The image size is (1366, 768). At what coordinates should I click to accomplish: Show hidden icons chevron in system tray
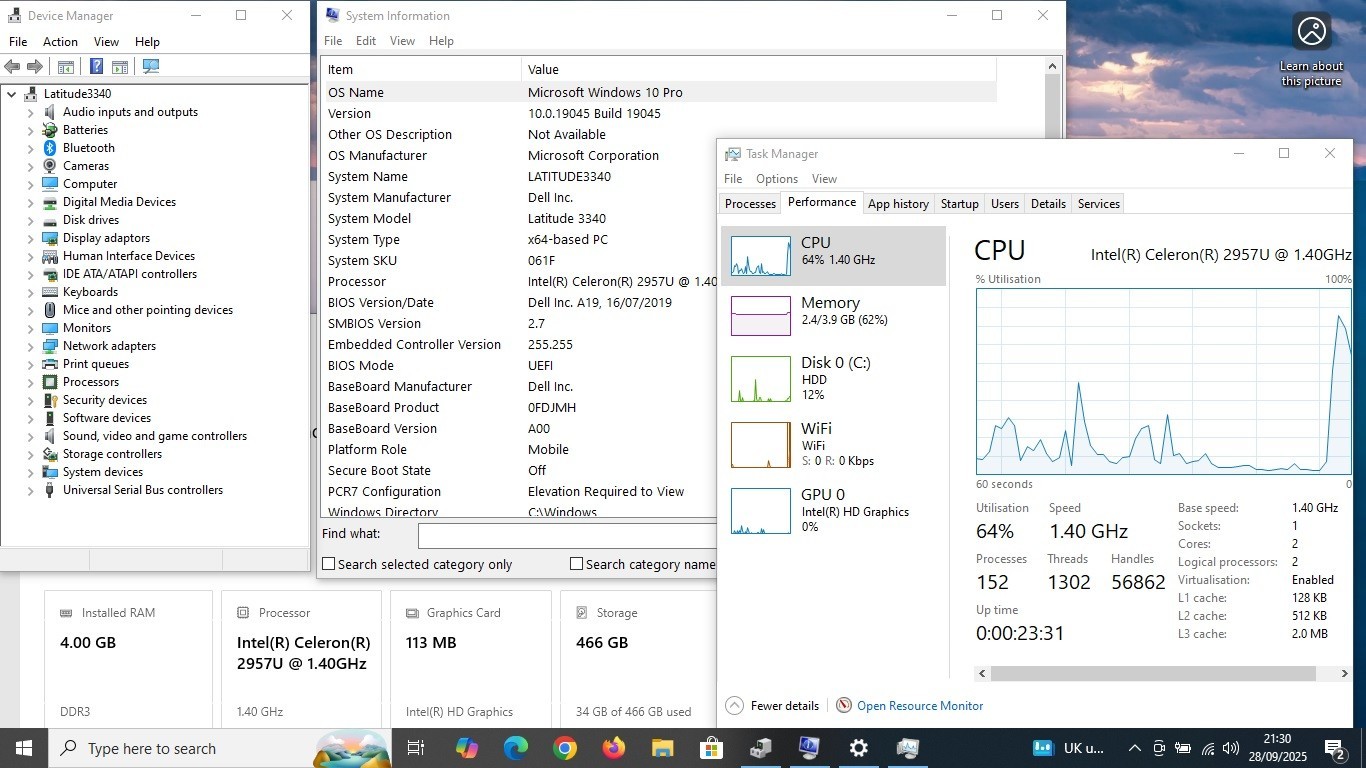coord(1134,748)
